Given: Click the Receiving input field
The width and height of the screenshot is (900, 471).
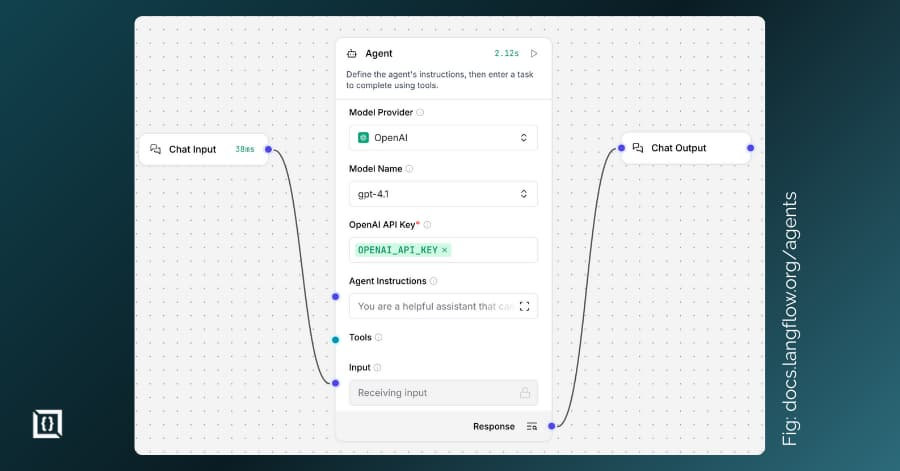Looking at the screenshot, I should [x=443, y=393].
